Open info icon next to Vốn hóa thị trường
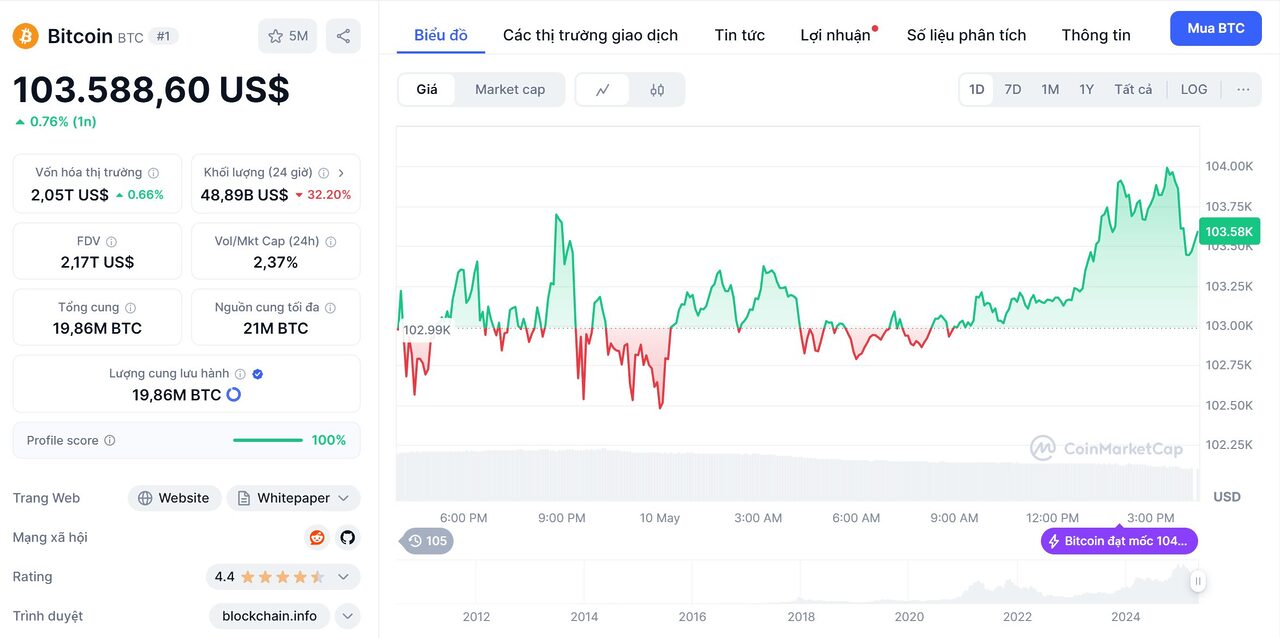1280x638 pixels. [153, 173]
